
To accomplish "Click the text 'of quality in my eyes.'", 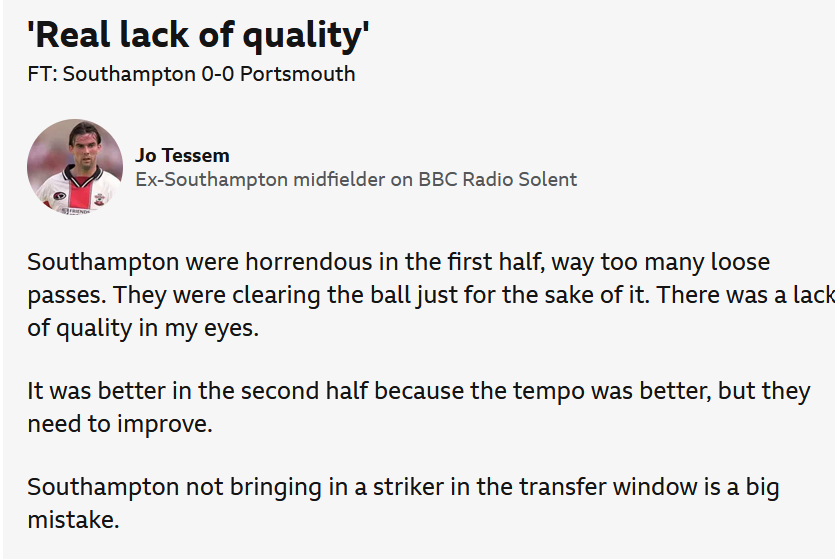I will 143,328.
